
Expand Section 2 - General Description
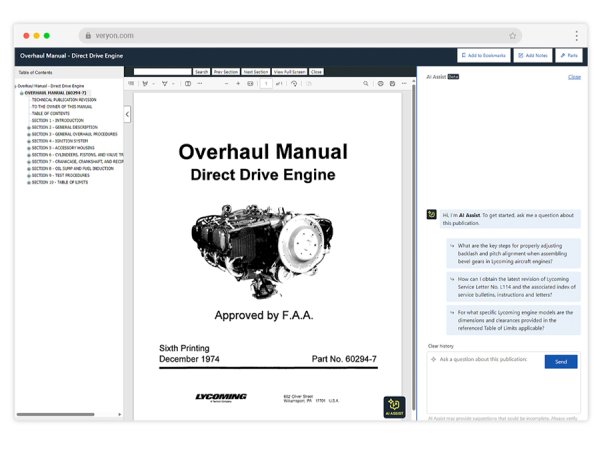click(28, 128)
